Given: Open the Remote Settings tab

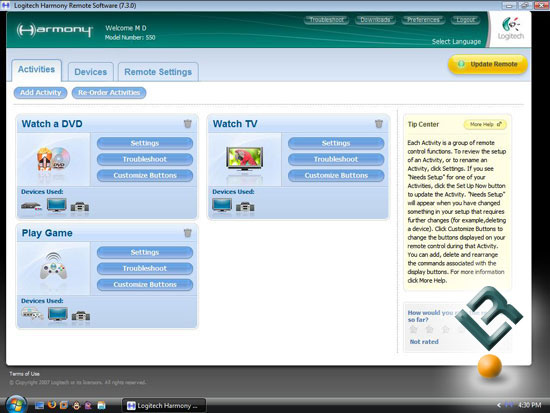Looking at the screenshot, I should pyautogui.click(x=158, y=72).
